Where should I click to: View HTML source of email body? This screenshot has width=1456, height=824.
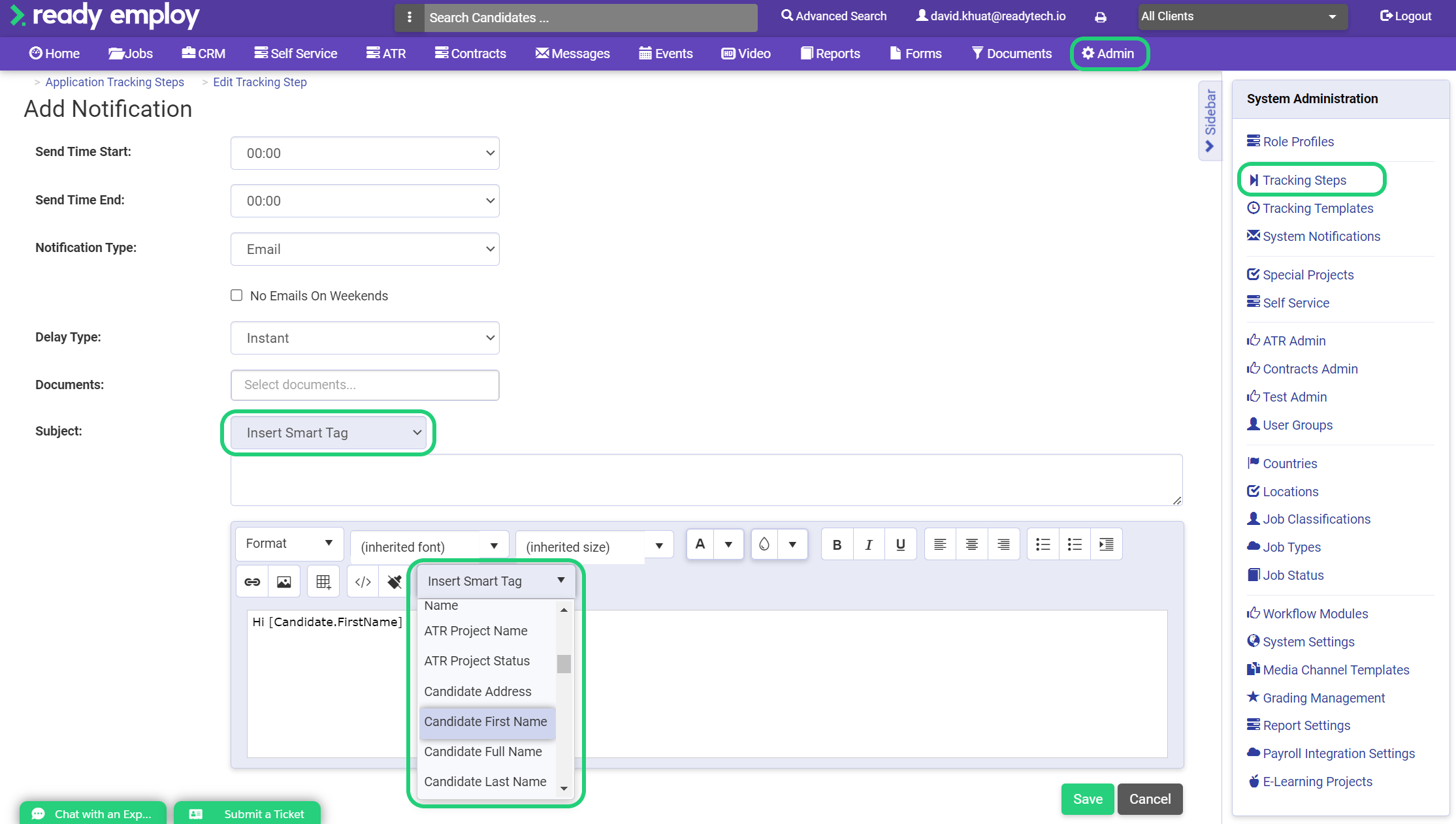click(x=363, y=582)
